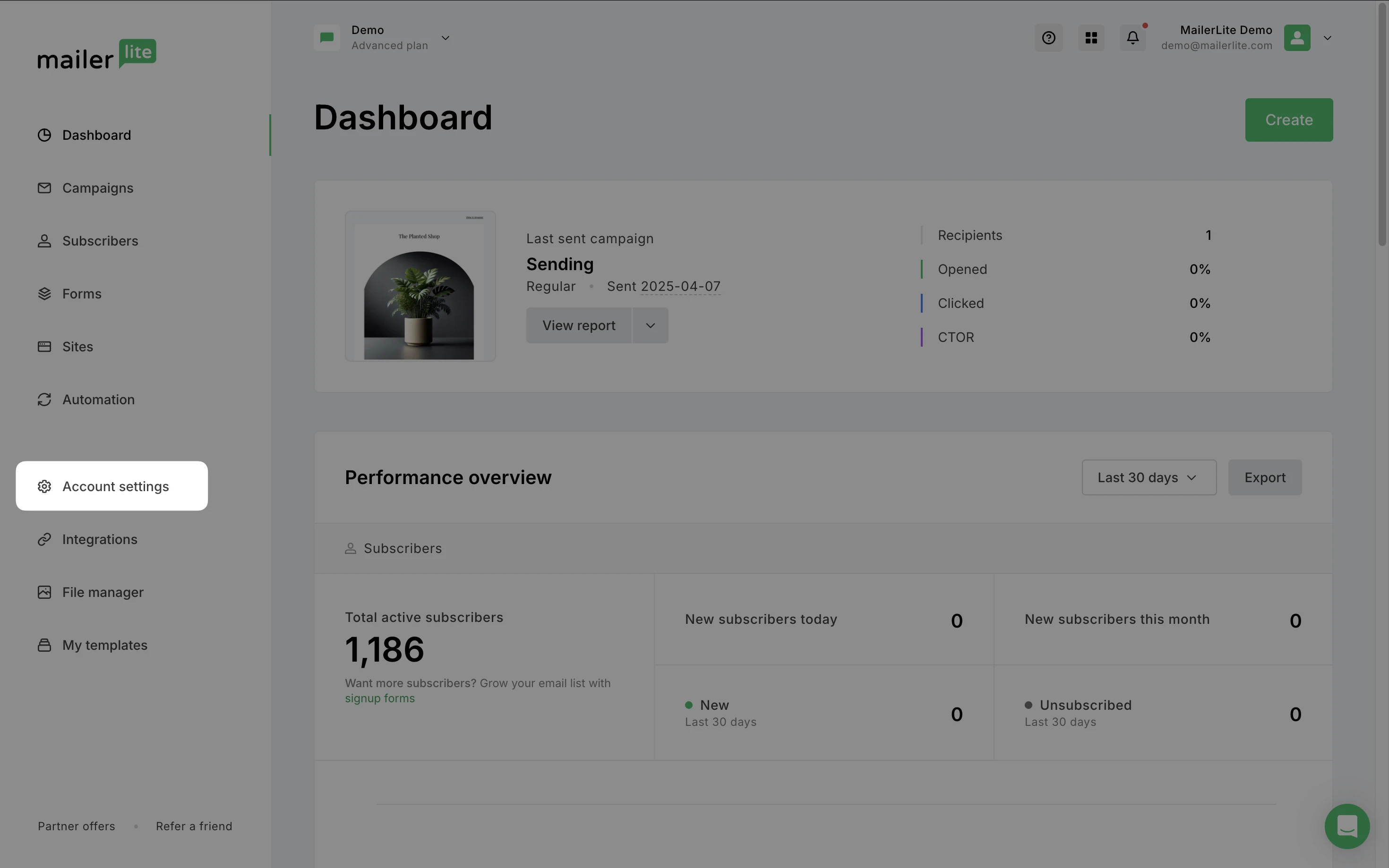Navigate to Integrations

pyautogui.click(x=99, y=540)
